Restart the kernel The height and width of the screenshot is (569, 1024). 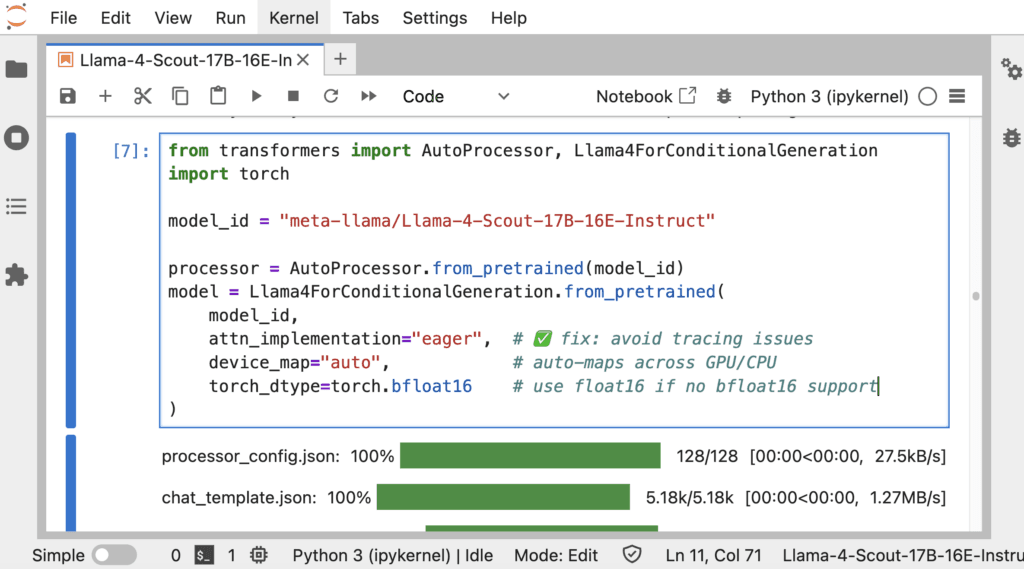click(x=331, y=97)
